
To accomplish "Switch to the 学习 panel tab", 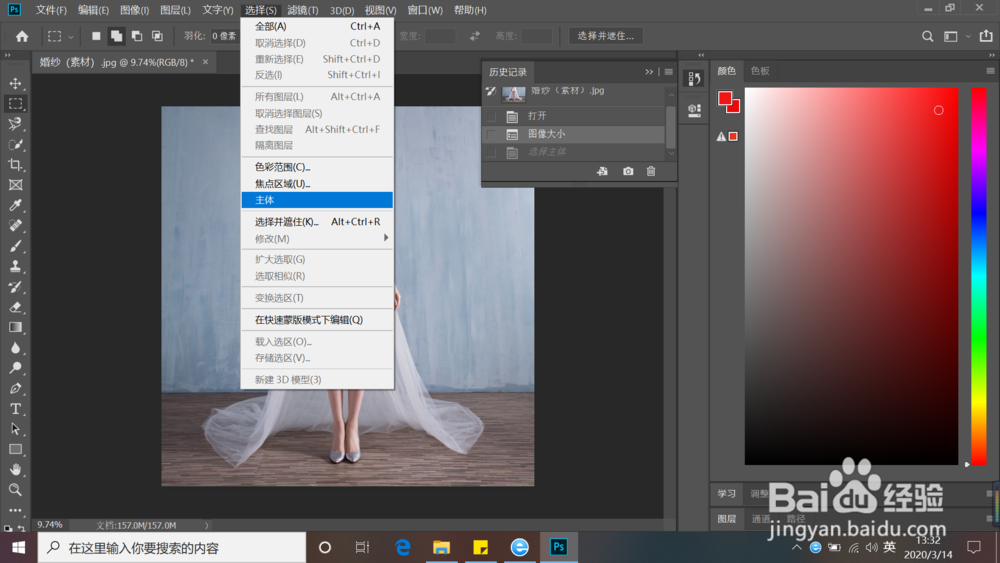I will [x=726, y=494].
